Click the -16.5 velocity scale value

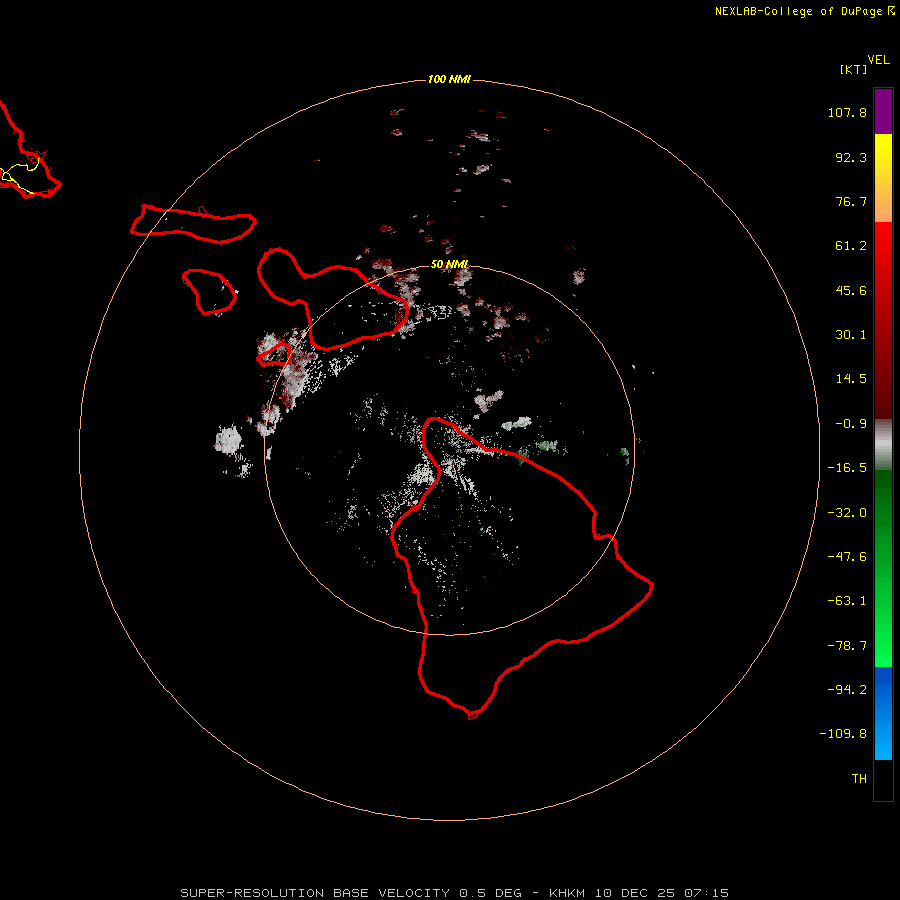[x=847, y=468]
